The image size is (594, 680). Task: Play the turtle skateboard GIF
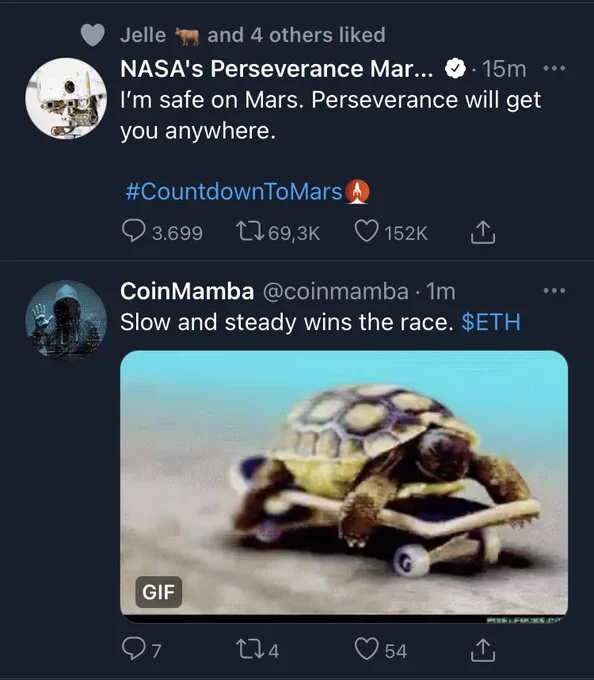pyautogui.click(x=344, y=487)
